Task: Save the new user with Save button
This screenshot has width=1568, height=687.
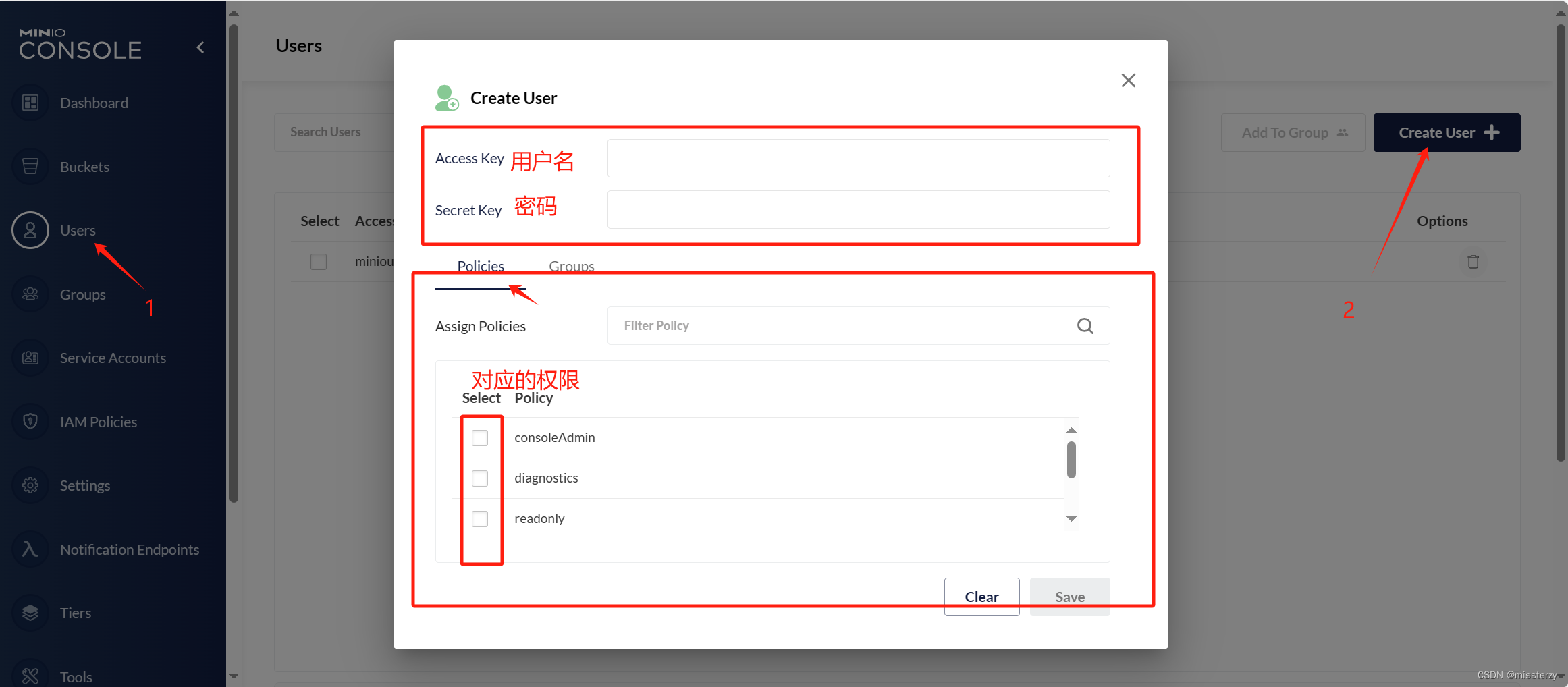Action: click(x=1069, y=597)
